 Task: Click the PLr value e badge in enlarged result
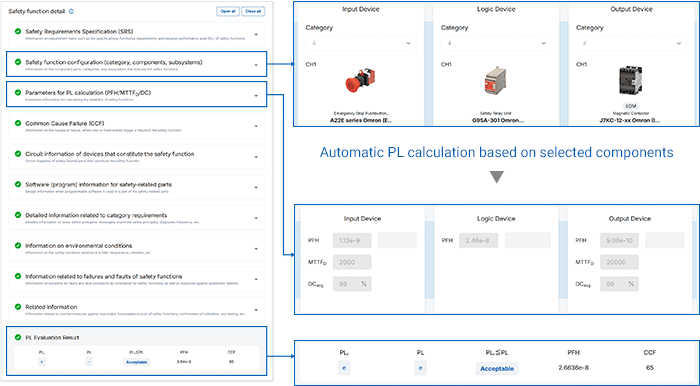pyautogui.click(x=344, y=368)
